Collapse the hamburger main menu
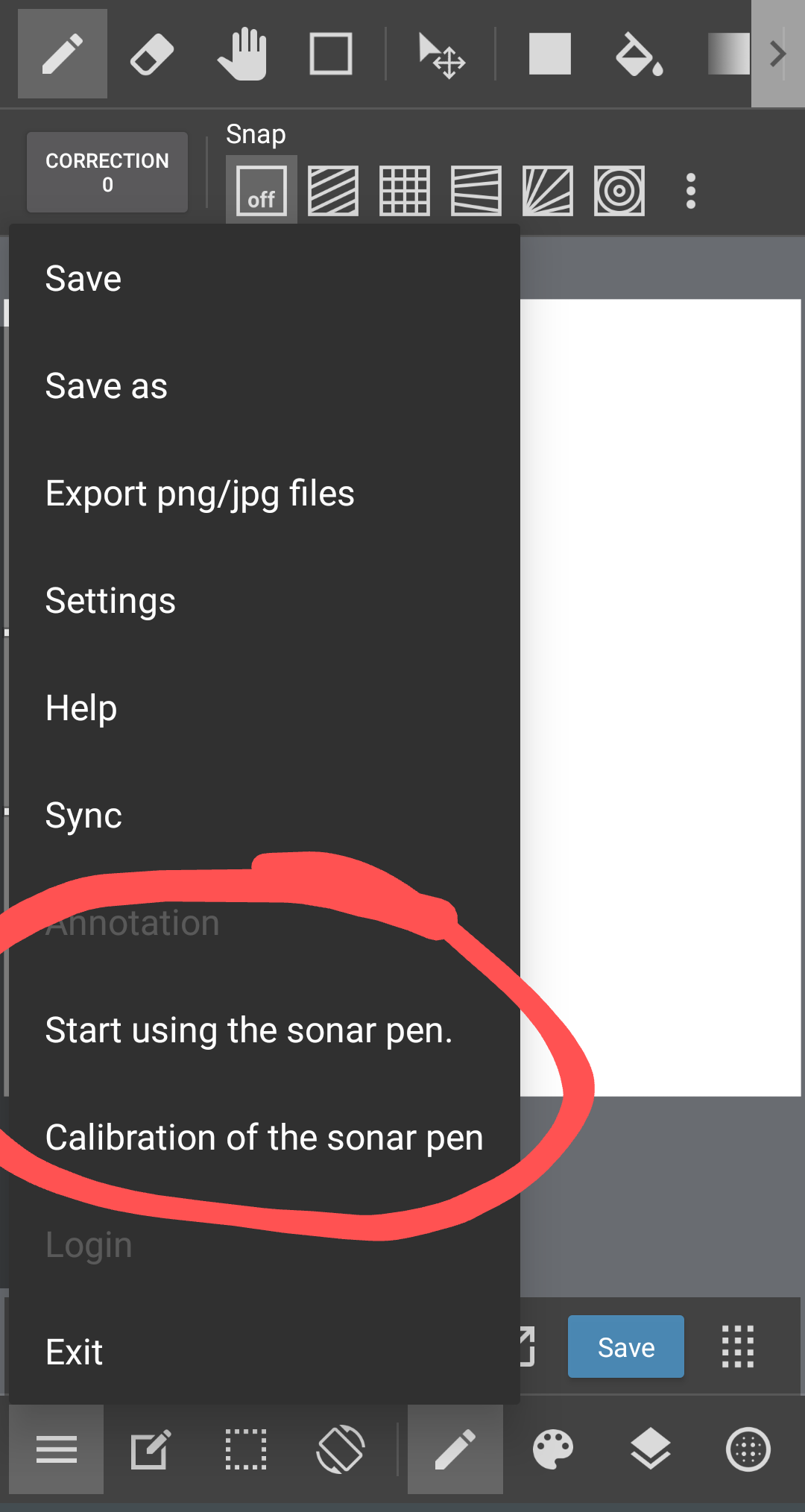 pyautogui.click(x=57, y=1450)
